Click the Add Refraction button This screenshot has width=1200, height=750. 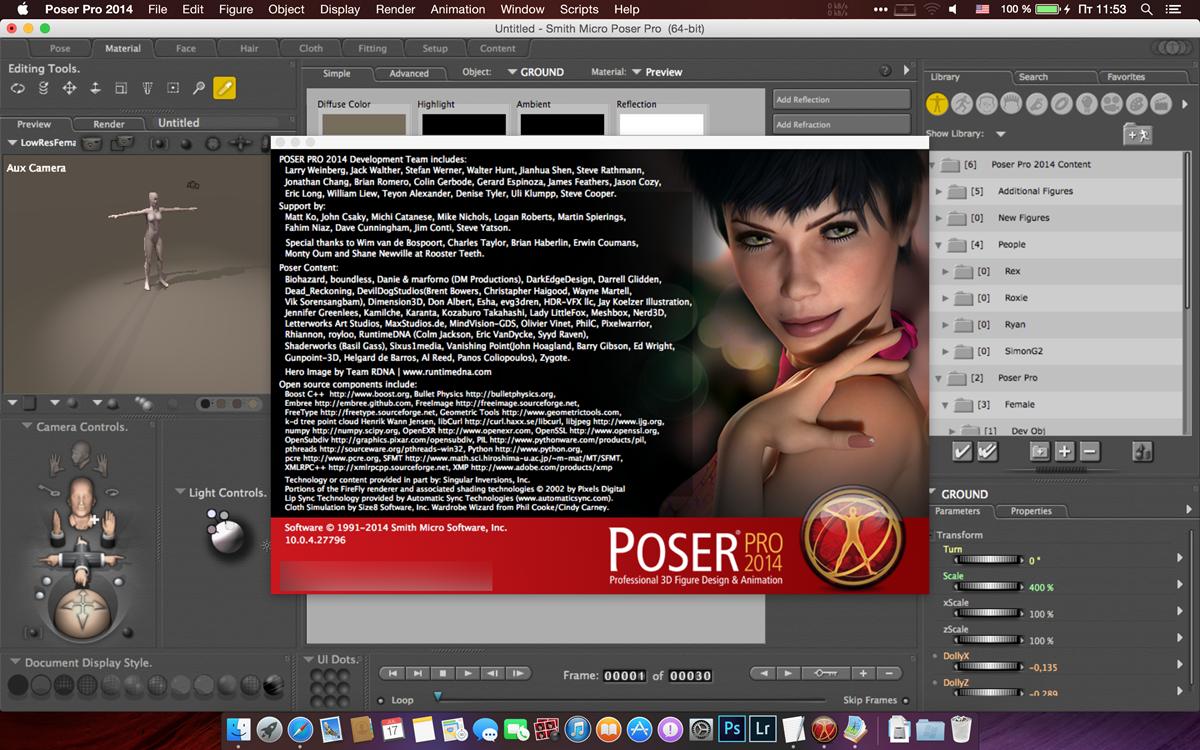pyautogui.click(x=842, y=124)
